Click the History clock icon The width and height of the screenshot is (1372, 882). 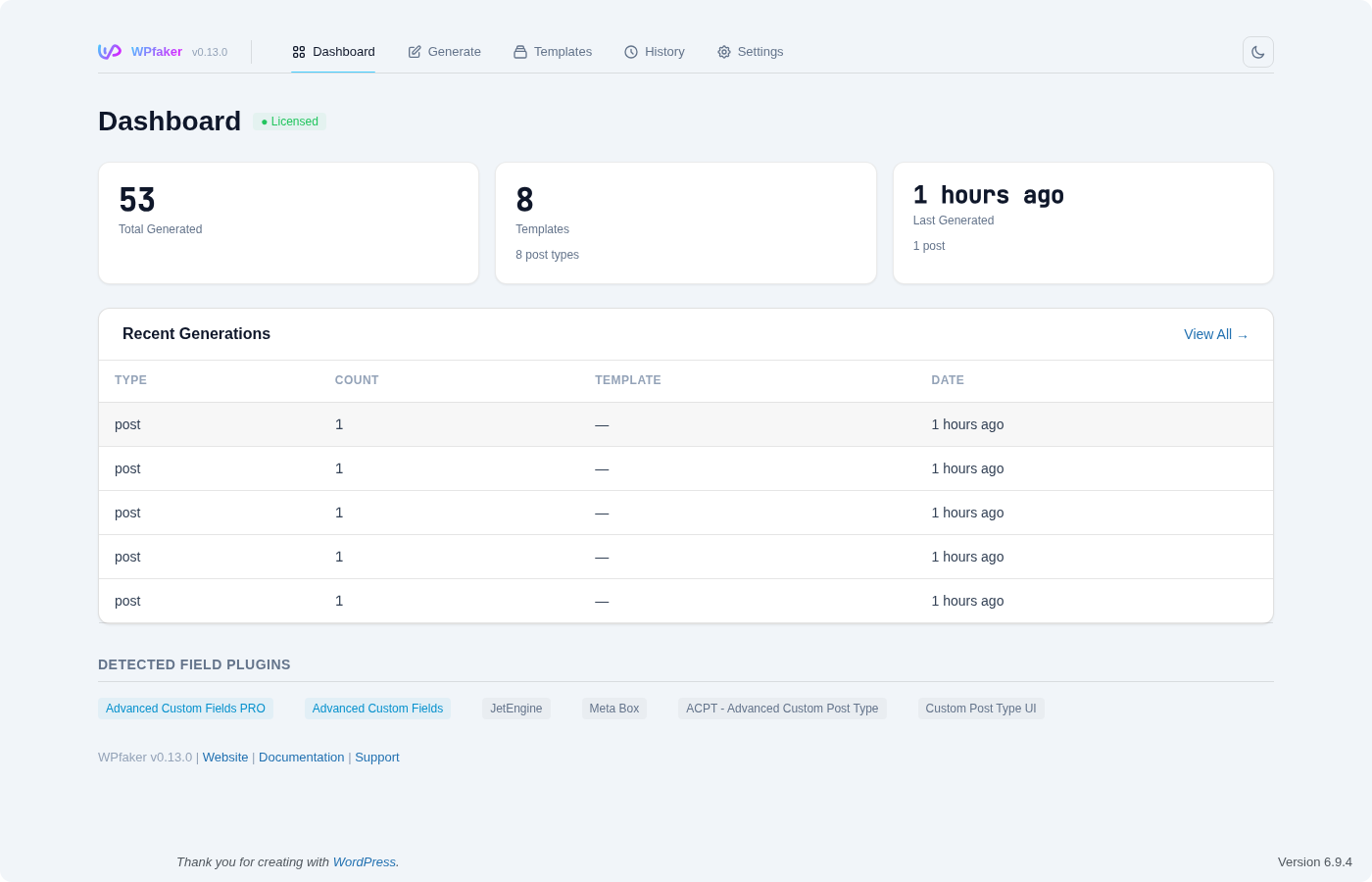631,52
